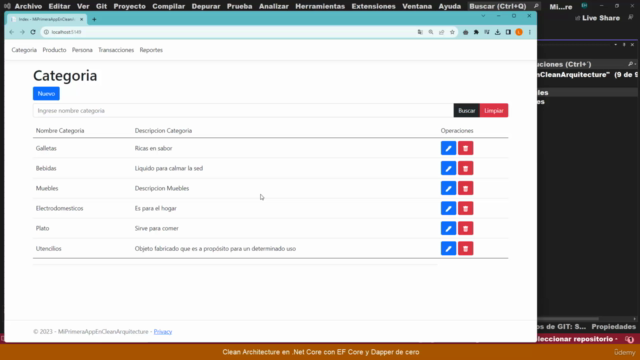Open the browser downloads icon
640x360 pixels.
(x=498, y=32)
